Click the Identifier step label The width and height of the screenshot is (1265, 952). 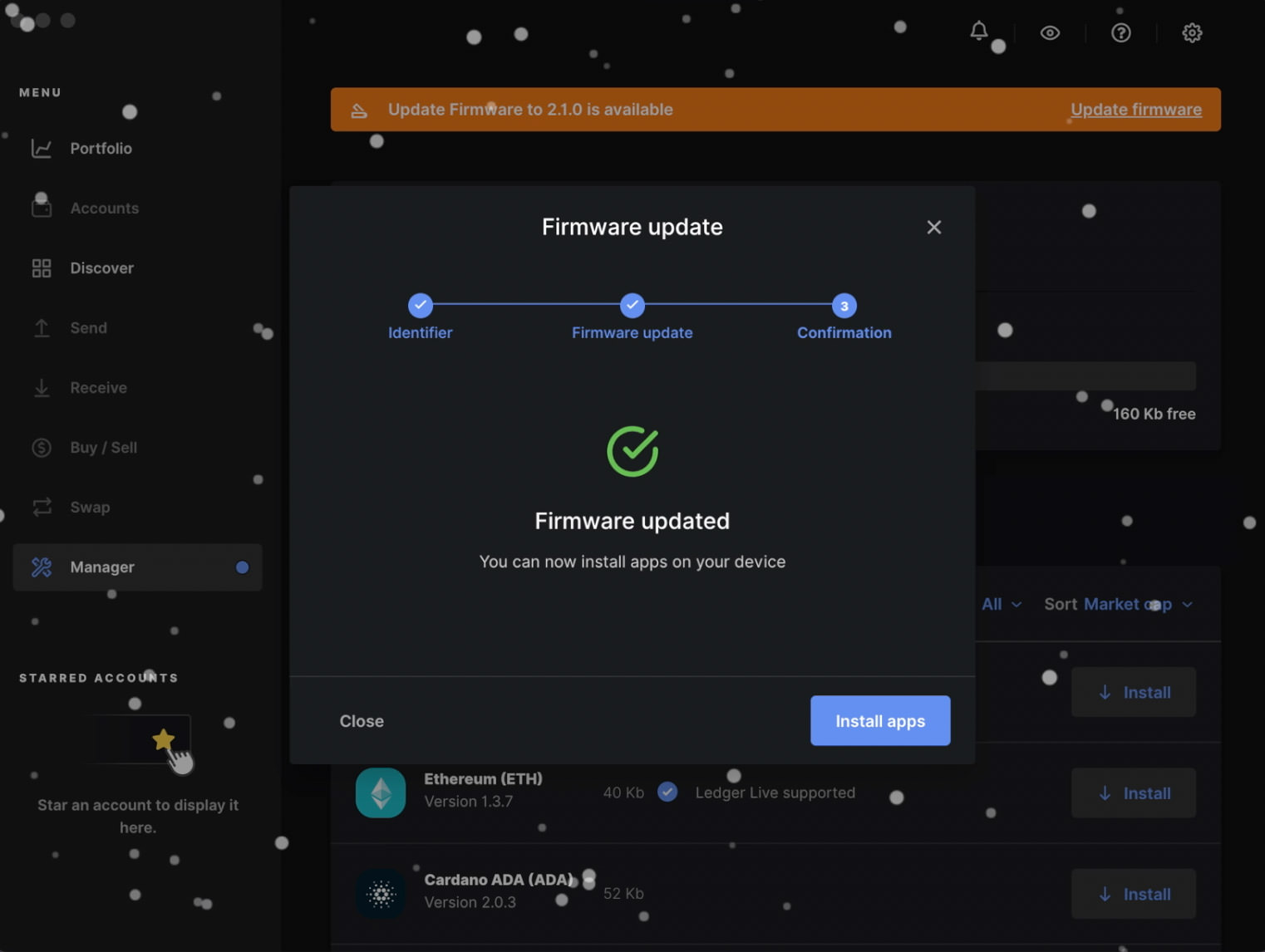pyautogui.click(x=421, y=333)
